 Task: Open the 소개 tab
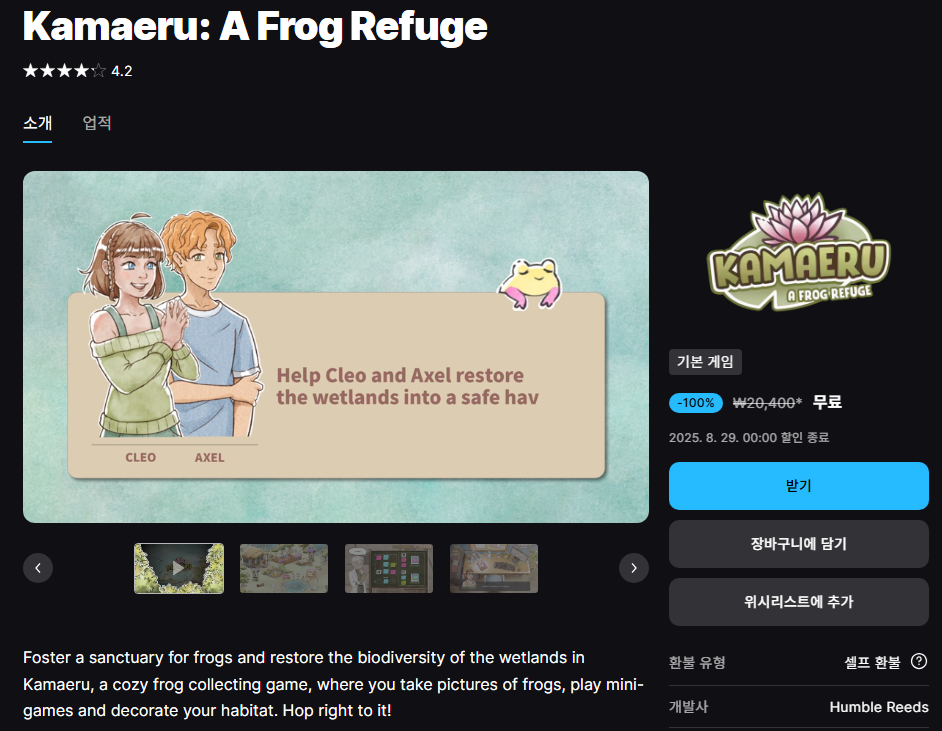tap(37, 123)
